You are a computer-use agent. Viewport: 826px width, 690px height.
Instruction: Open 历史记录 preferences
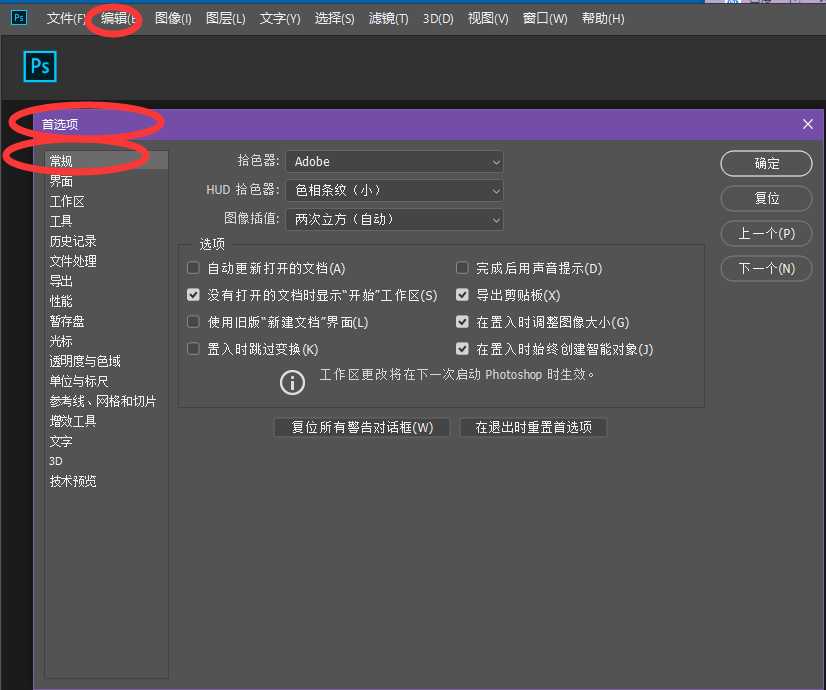tap(73, 241)
